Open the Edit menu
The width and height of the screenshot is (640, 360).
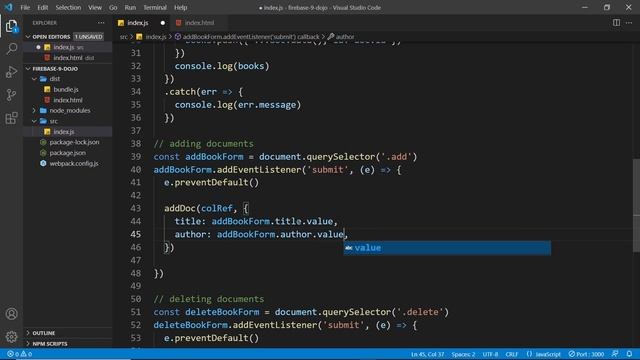tap(42, 7)
